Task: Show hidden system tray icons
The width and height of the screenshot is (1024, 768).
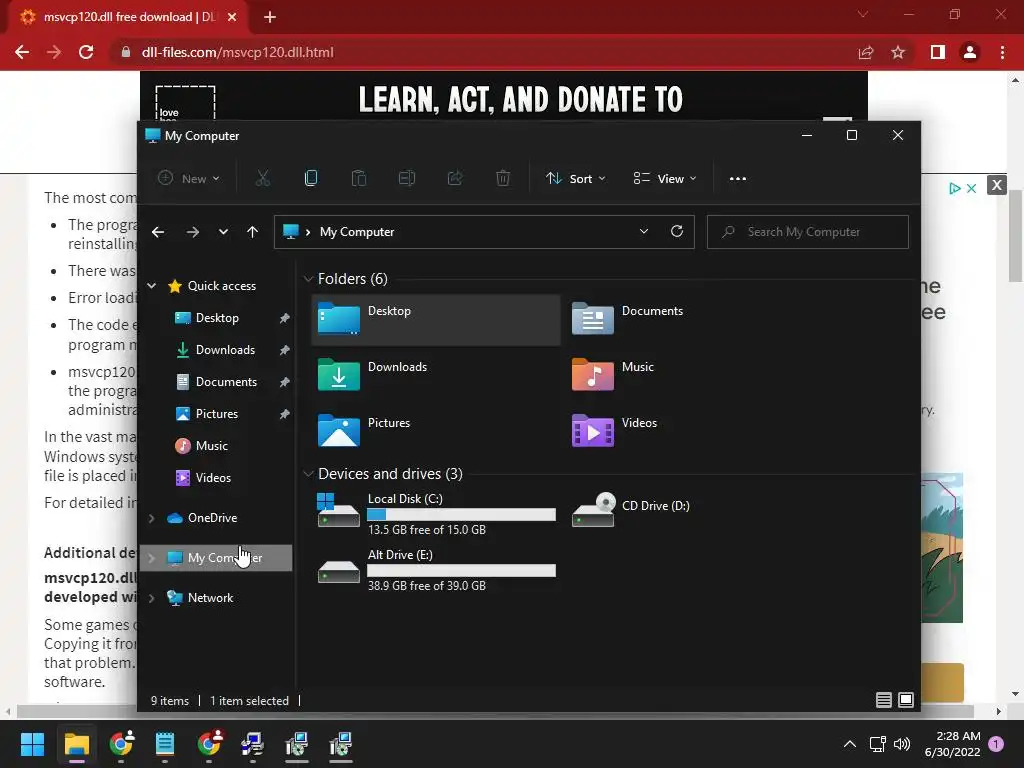Action: click(x=850, y=744)
